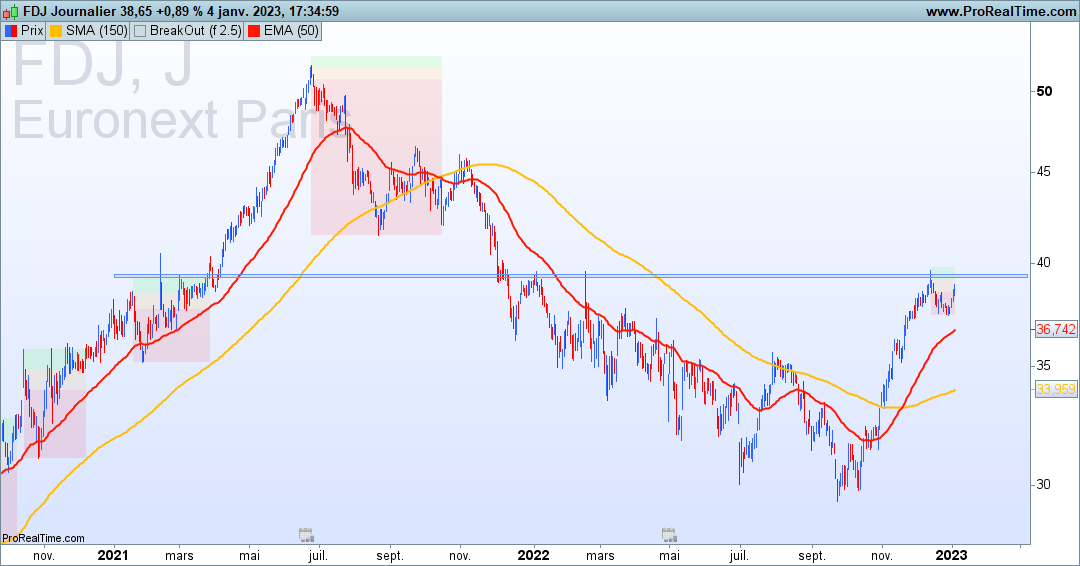This screenshot has height=566, width=1080.
Task: Select the EMA (50) legend item
Action: click(282, 31)
